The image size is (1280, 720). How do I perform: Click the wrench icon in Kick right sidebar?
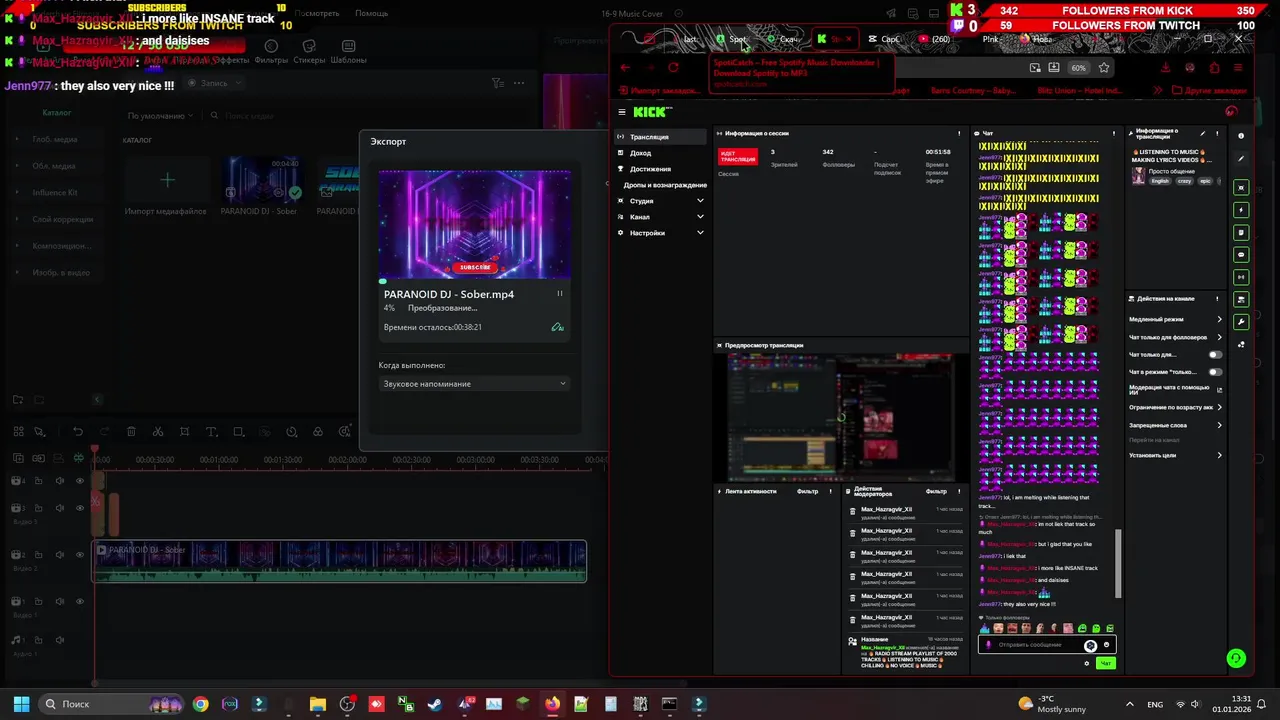coord(1241,322)
